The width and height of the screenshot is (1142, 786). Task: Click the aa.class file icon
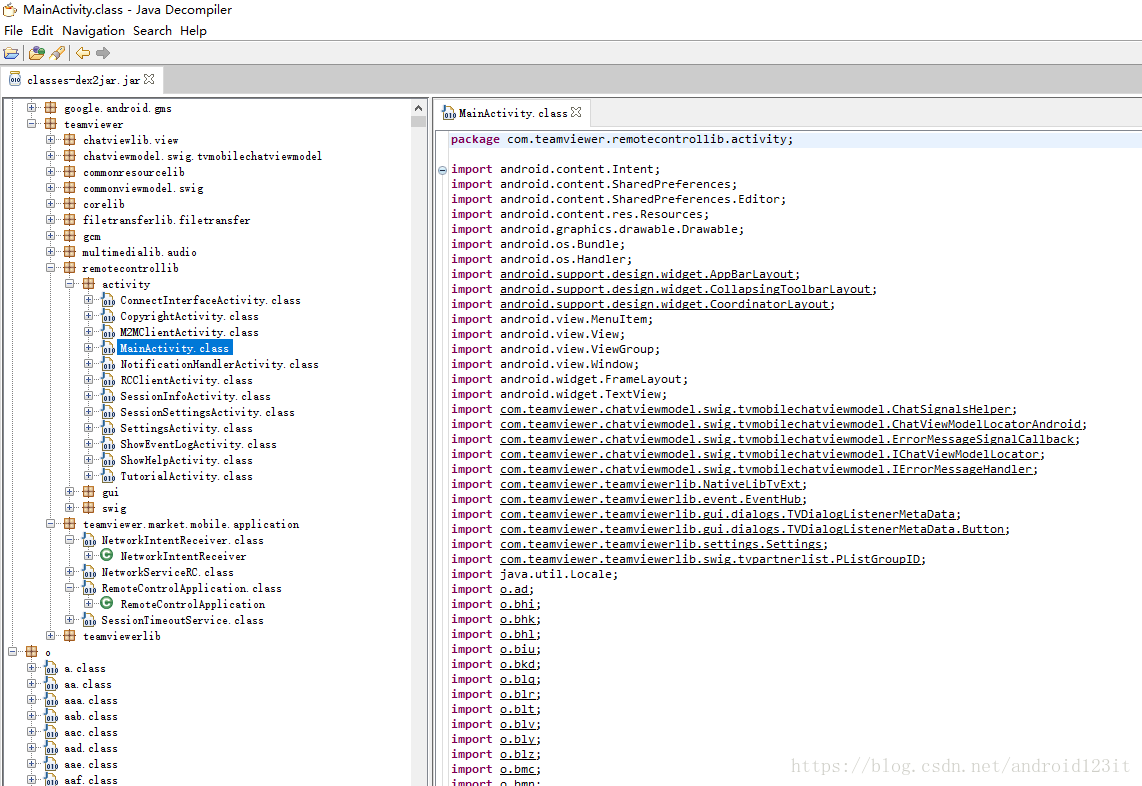(51, 684)
